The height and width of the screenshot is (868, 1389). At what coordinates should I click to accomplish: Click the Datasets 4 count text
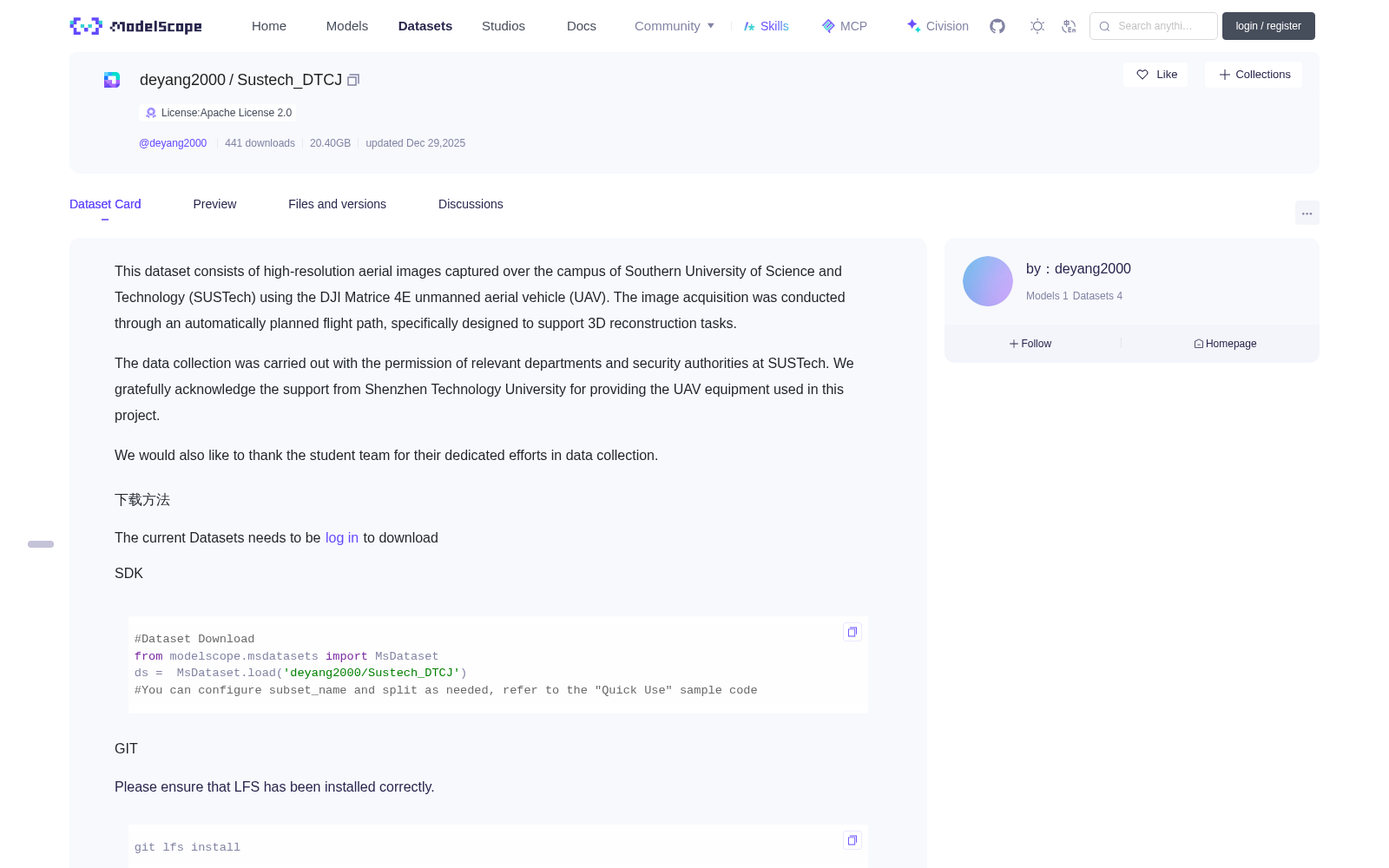1097,296
